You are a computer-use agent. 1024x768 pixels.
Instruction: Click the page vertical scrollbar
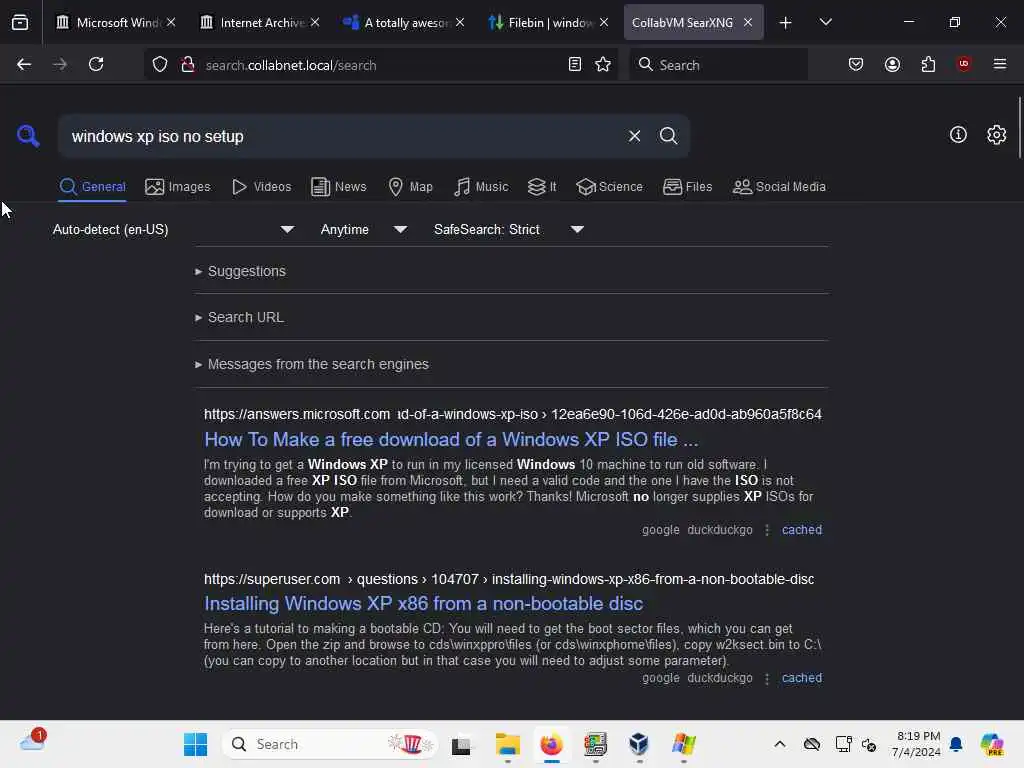click(x=1019, y=127)
